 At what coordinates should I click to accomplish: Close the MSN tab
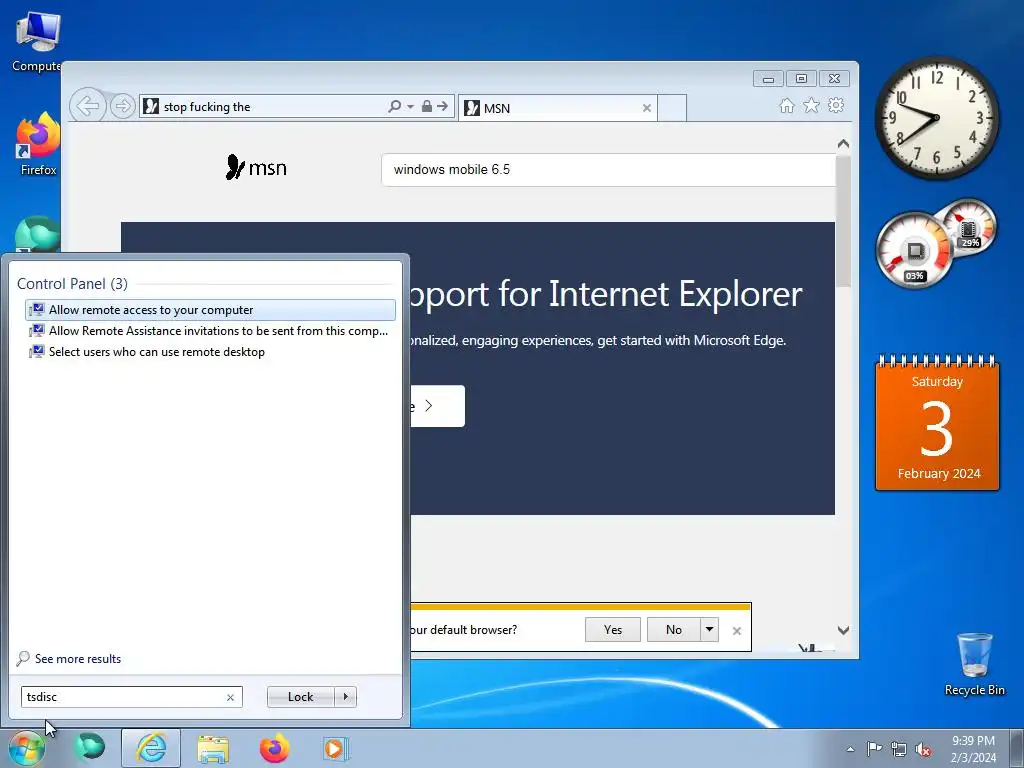[x=647, y=108]
